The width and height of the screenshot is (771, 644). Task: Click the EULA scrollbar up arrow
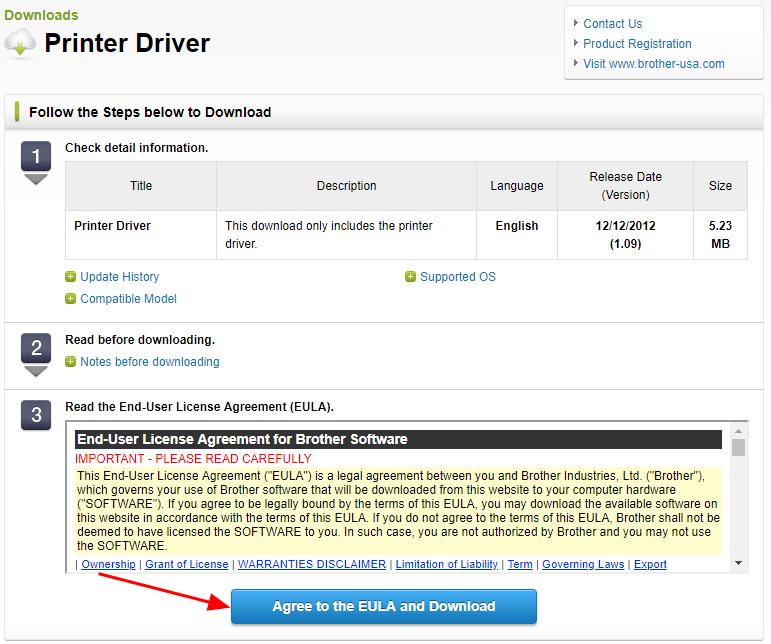point(739,432)
